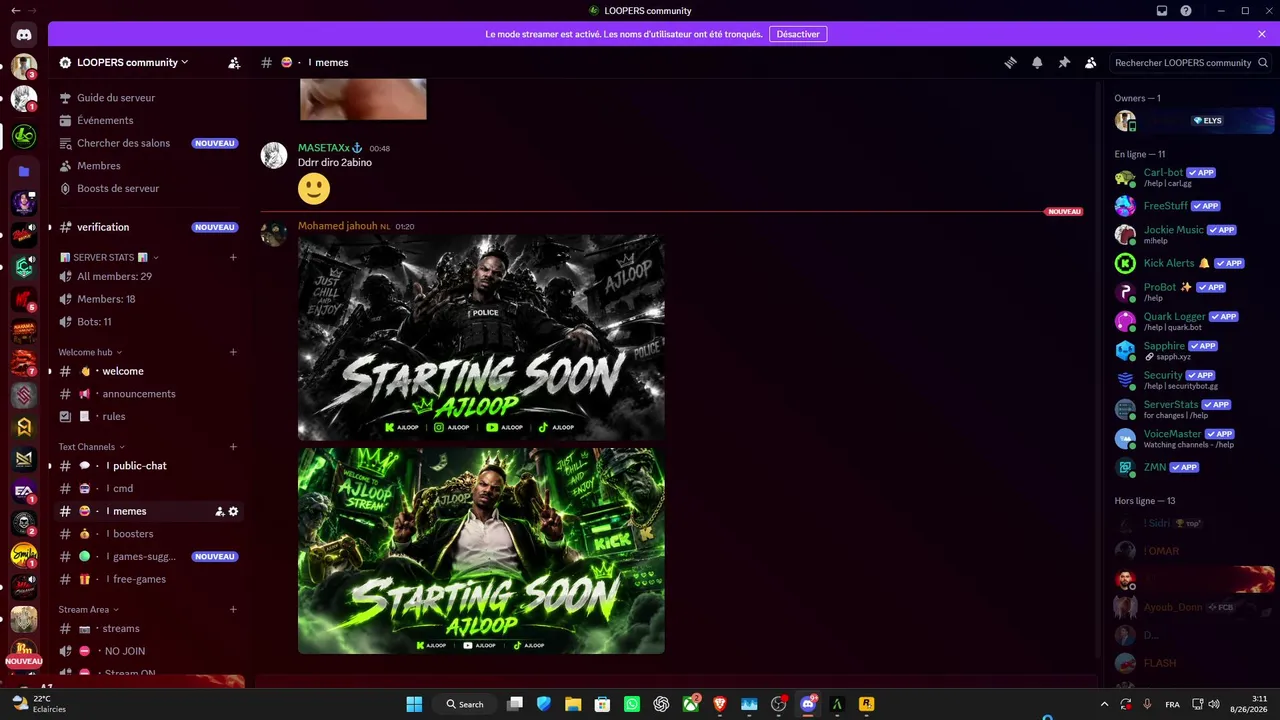
Task: Select the LOOPERS green server icon
Action: pyautogui.click(x=24, y=136)
